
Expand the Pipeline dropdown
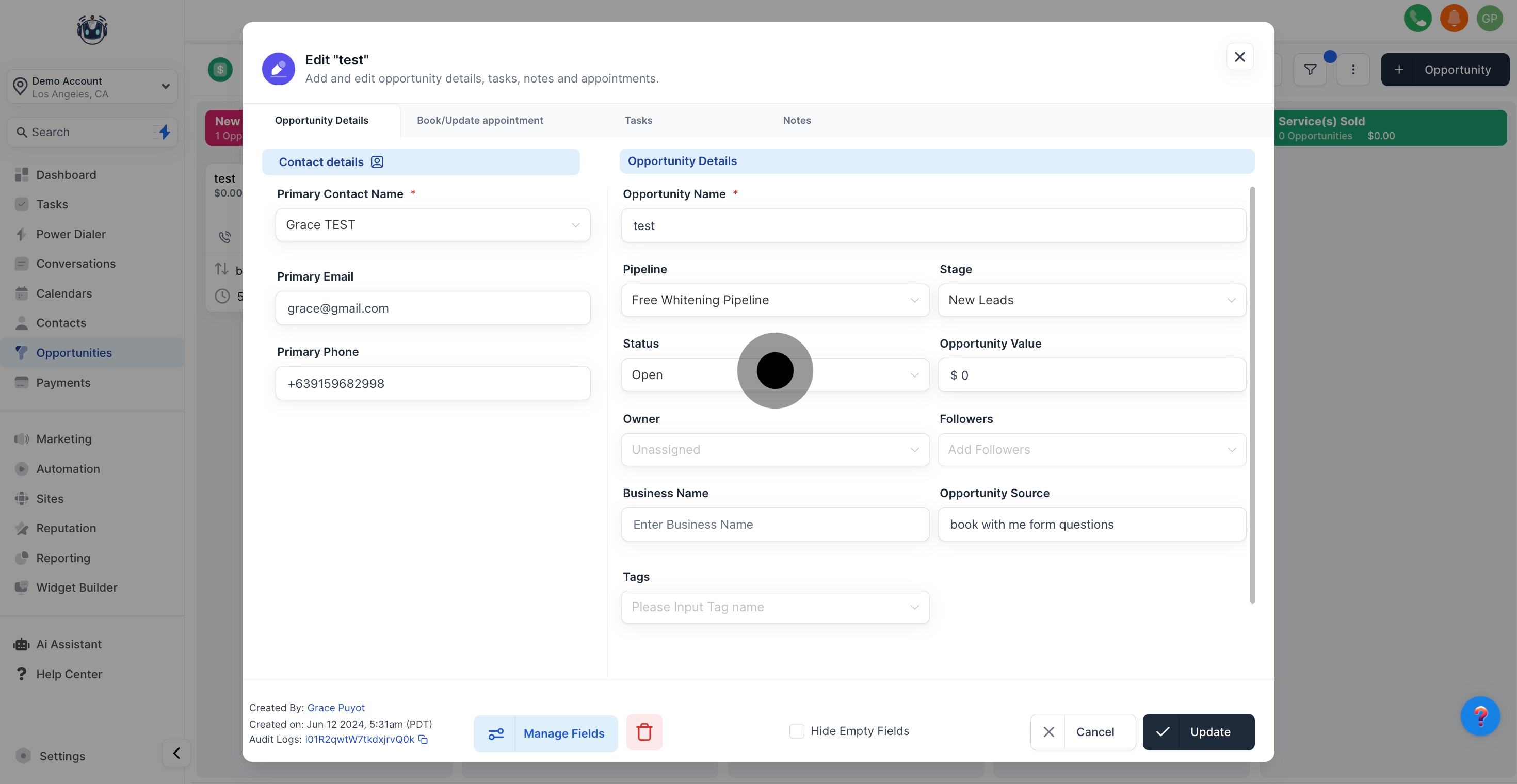(x=774, y=300)
